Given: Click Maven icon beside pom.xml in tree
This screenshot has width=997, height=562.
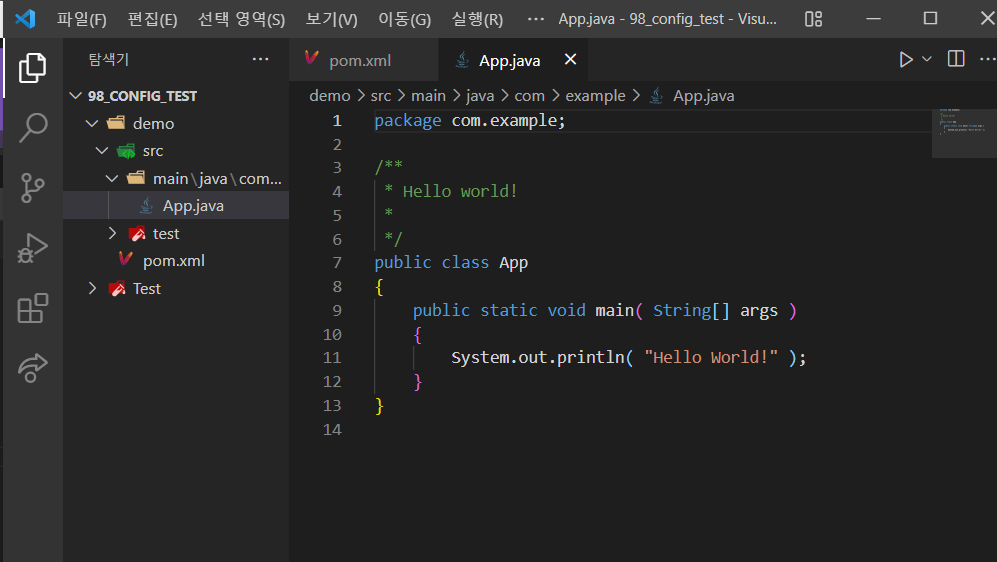Looking at the screenshot, I should click(x=126, y=259).
